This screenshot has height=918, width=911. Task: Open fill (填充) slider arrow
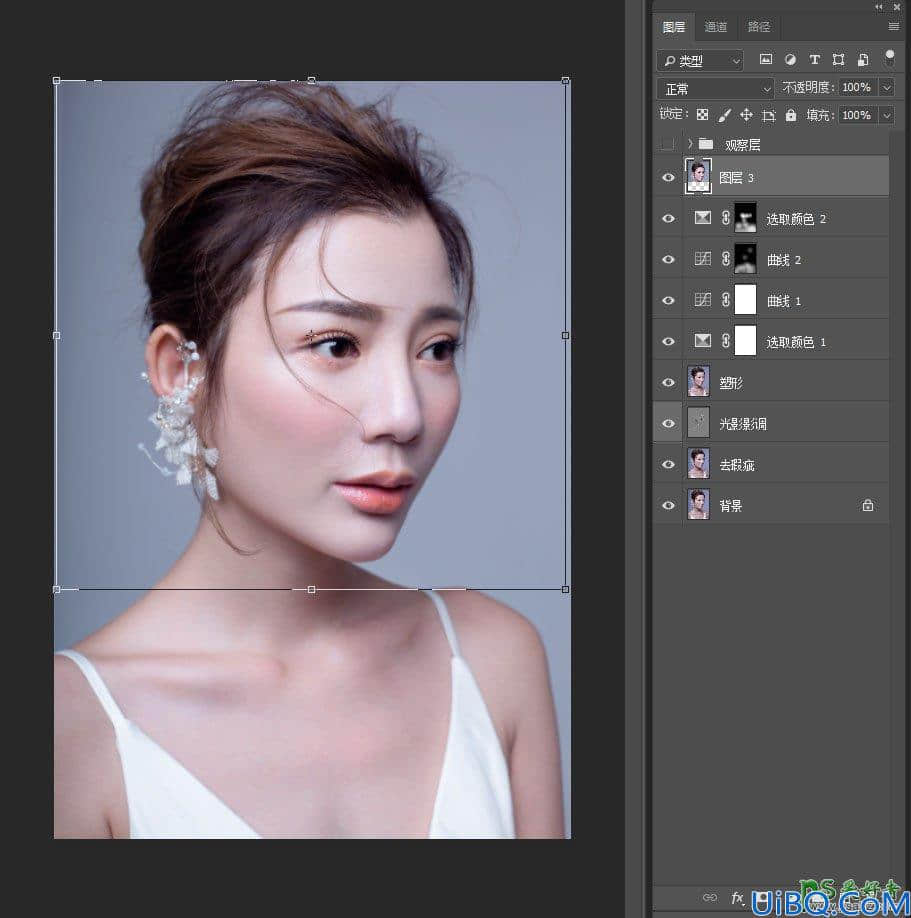[887, 115]
